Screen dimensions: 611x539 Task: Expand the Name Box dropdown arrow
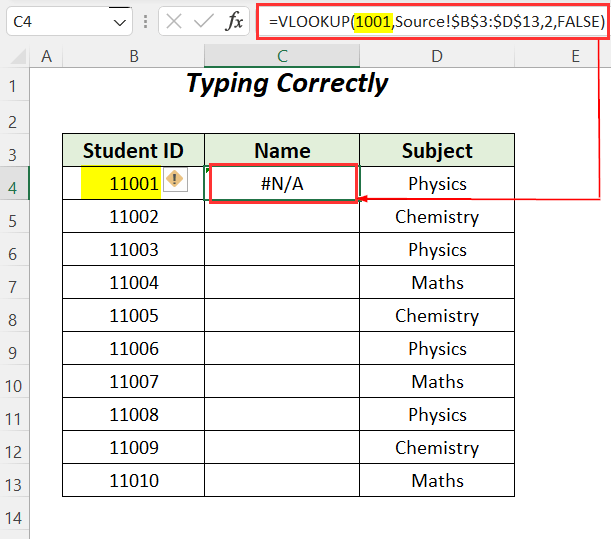click(120, 22)
